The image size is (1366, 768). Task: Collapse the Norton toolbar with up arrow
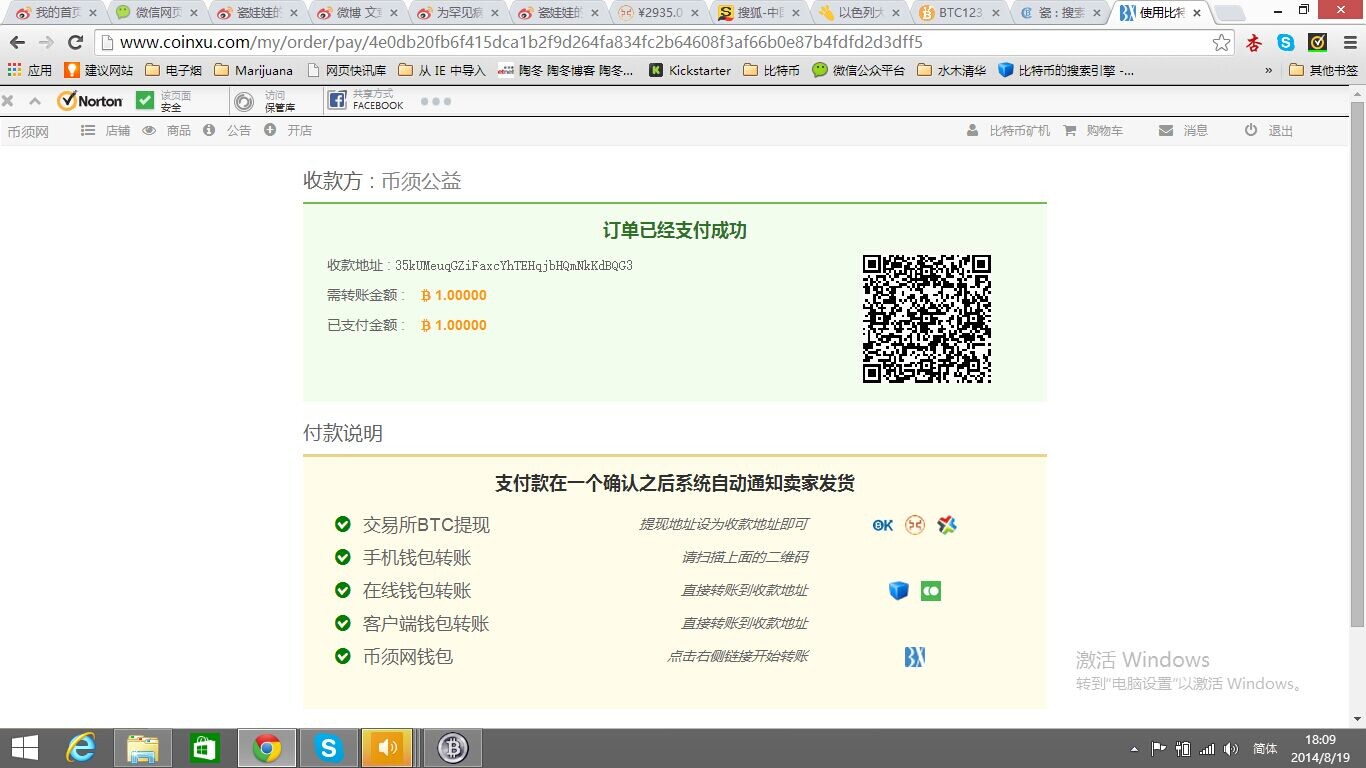click(35, 101)
